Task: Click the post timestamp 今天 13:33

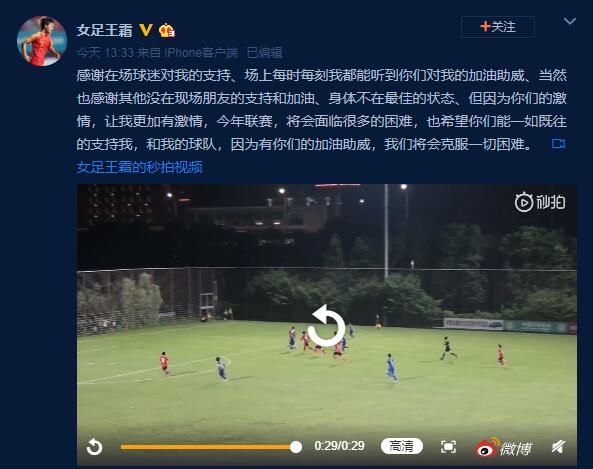Action: click(x=106, y=53)
